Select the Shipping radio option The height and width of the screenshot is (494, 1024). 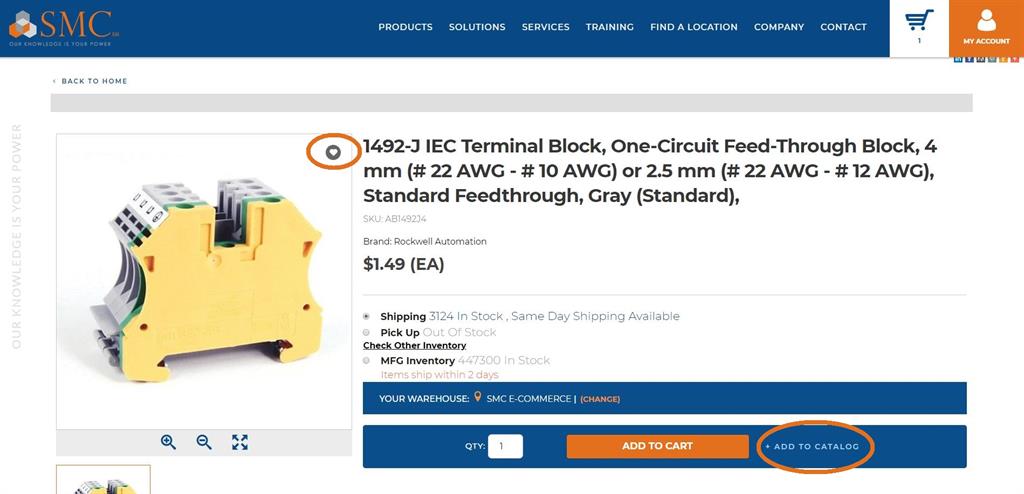click(x=367, y=316)
